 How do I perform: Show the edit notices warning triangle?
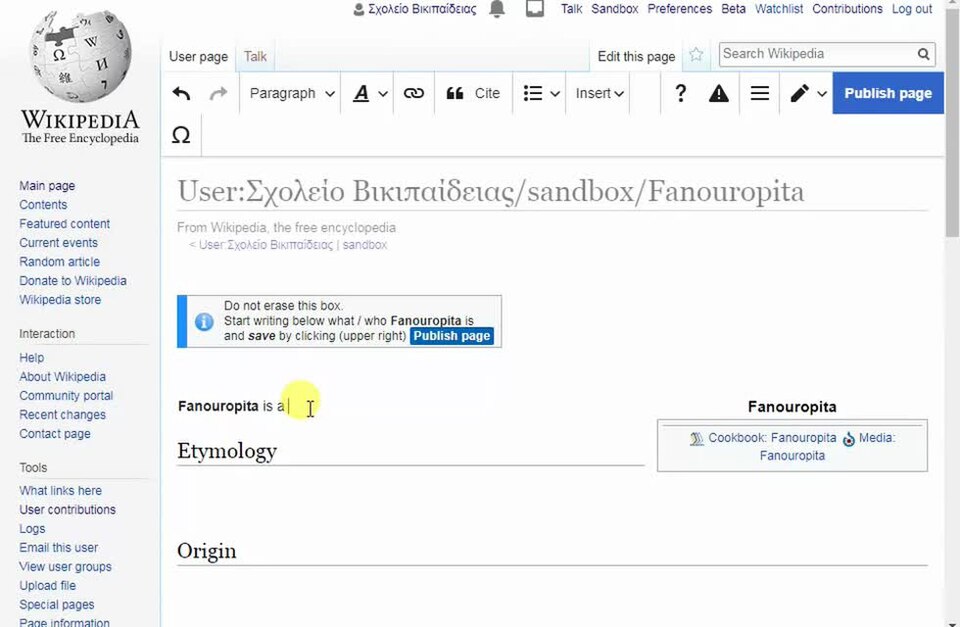point(719,94)
